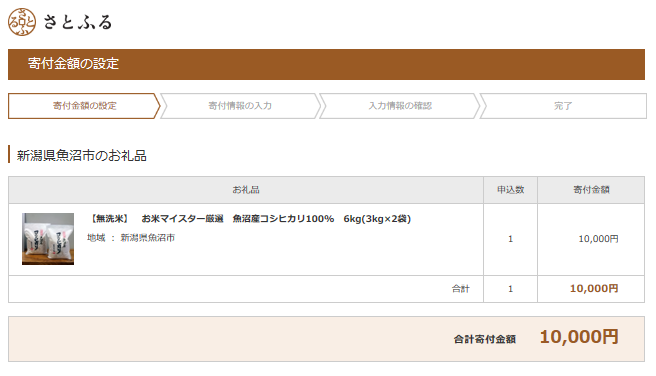Viewport: 656px width, 376px height.
Task: Select the 入力情報の確認 step
Action: [400, 106]
